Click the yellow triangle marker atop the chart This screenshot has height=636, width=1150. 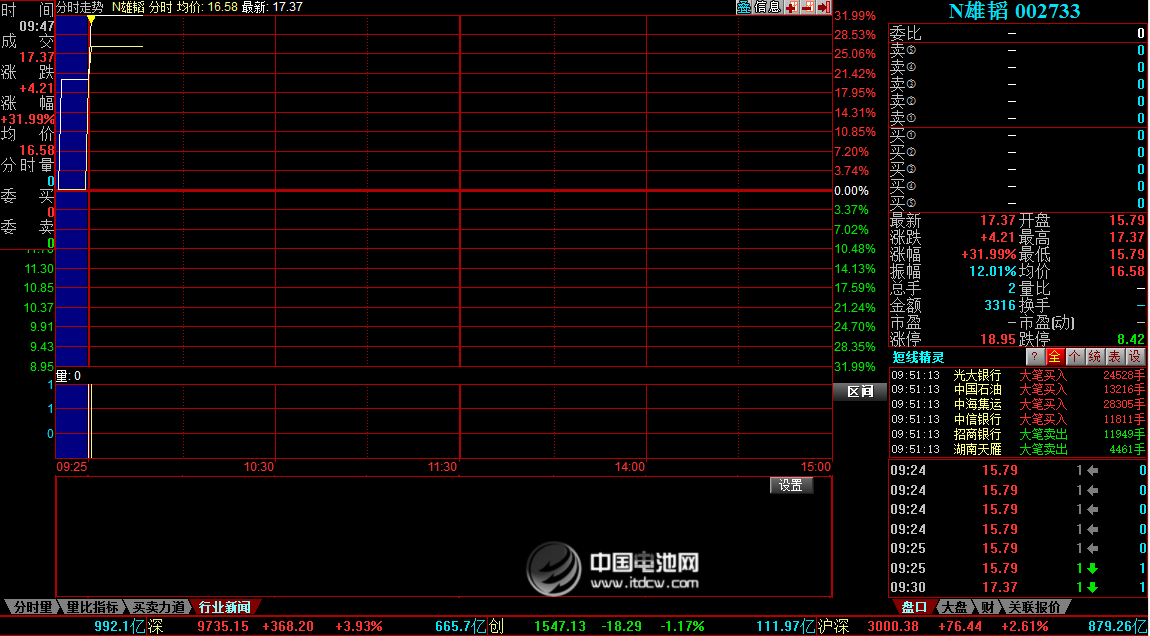[x=91, y=19]
